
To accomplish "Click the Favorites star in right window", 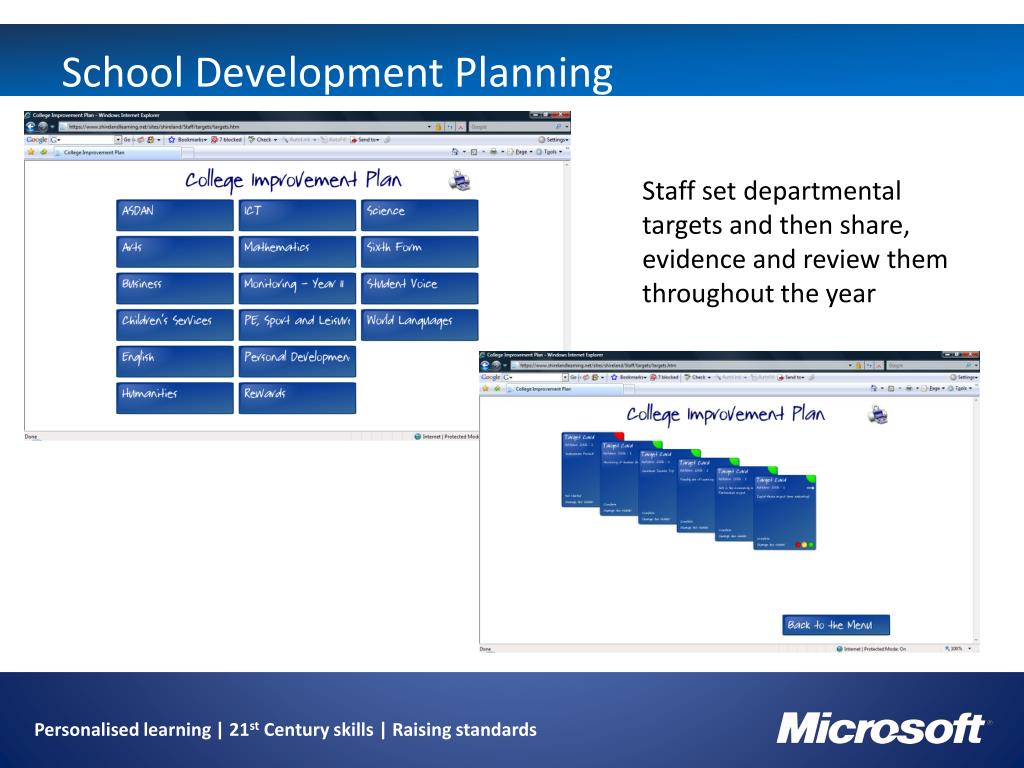I will click(485, 389).
